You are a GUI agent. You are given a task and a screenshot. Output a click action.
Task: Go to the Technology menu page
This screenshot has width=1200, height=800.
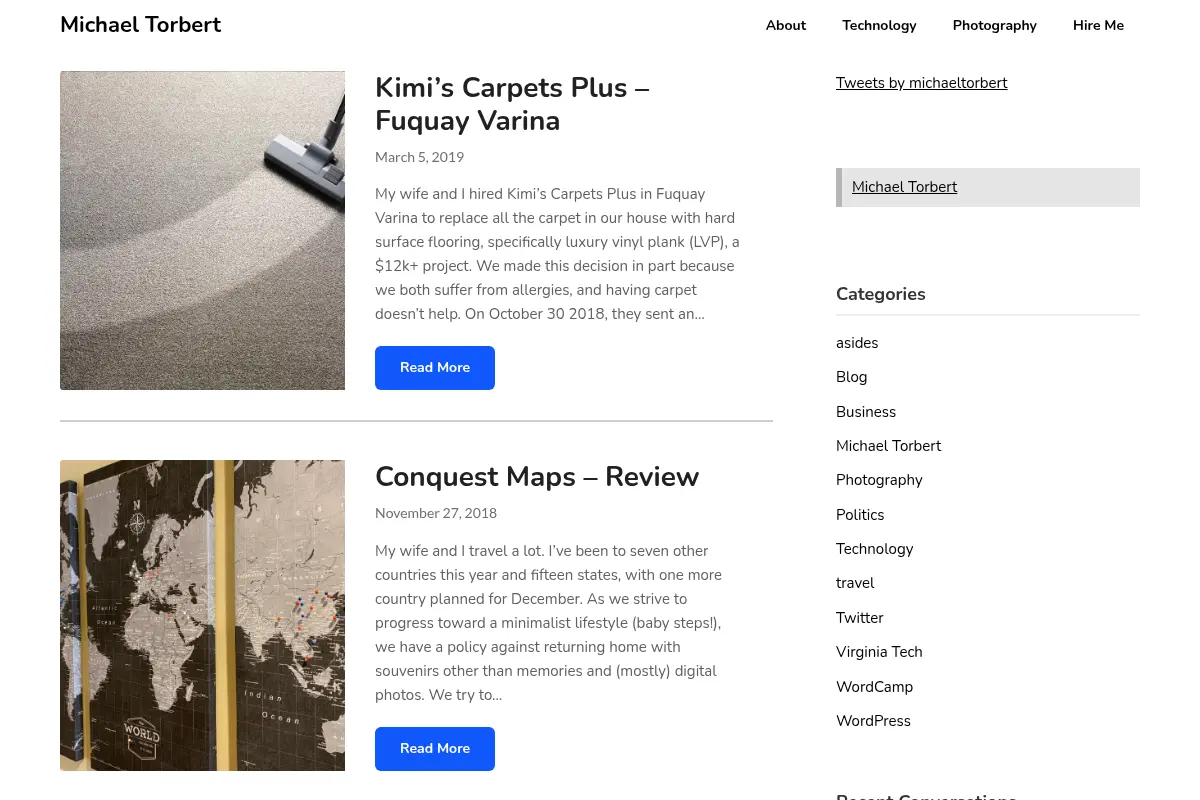click(879, 25)
